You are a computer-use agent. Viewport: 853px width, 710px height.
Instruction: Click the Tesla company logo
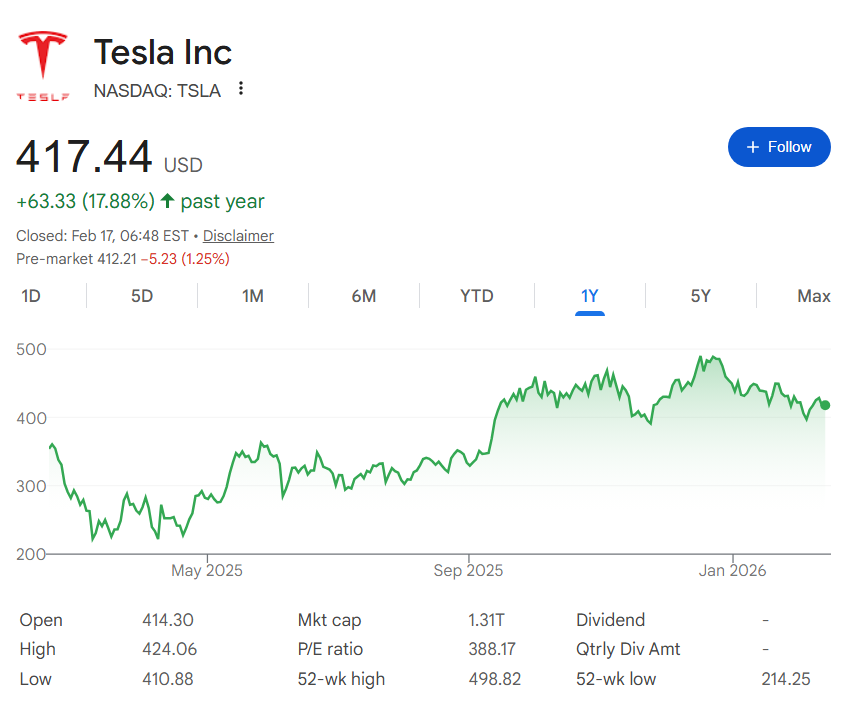tap(42, 60)
